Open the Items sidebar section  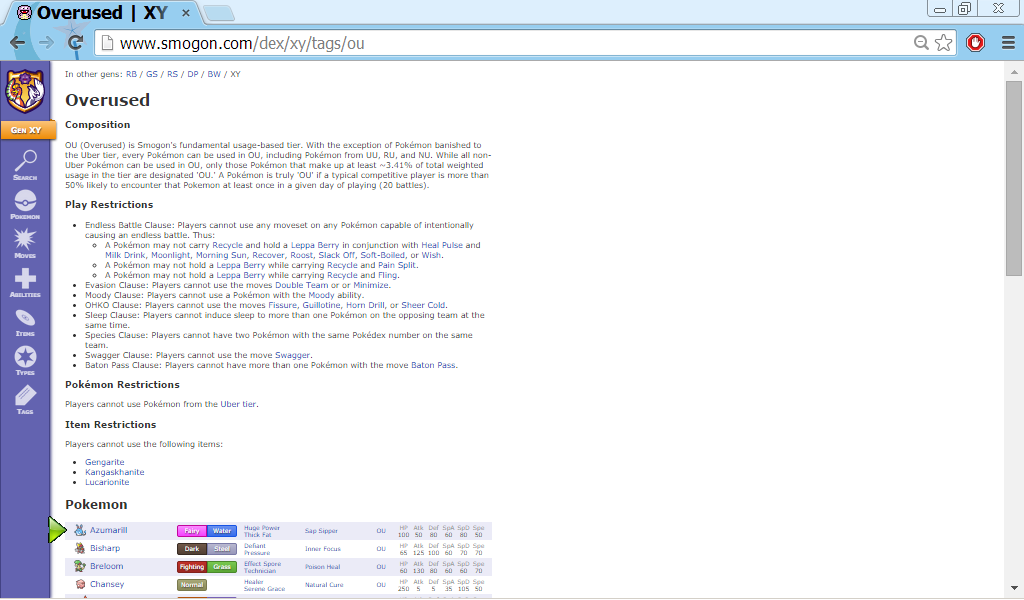[x=25, y=322]
